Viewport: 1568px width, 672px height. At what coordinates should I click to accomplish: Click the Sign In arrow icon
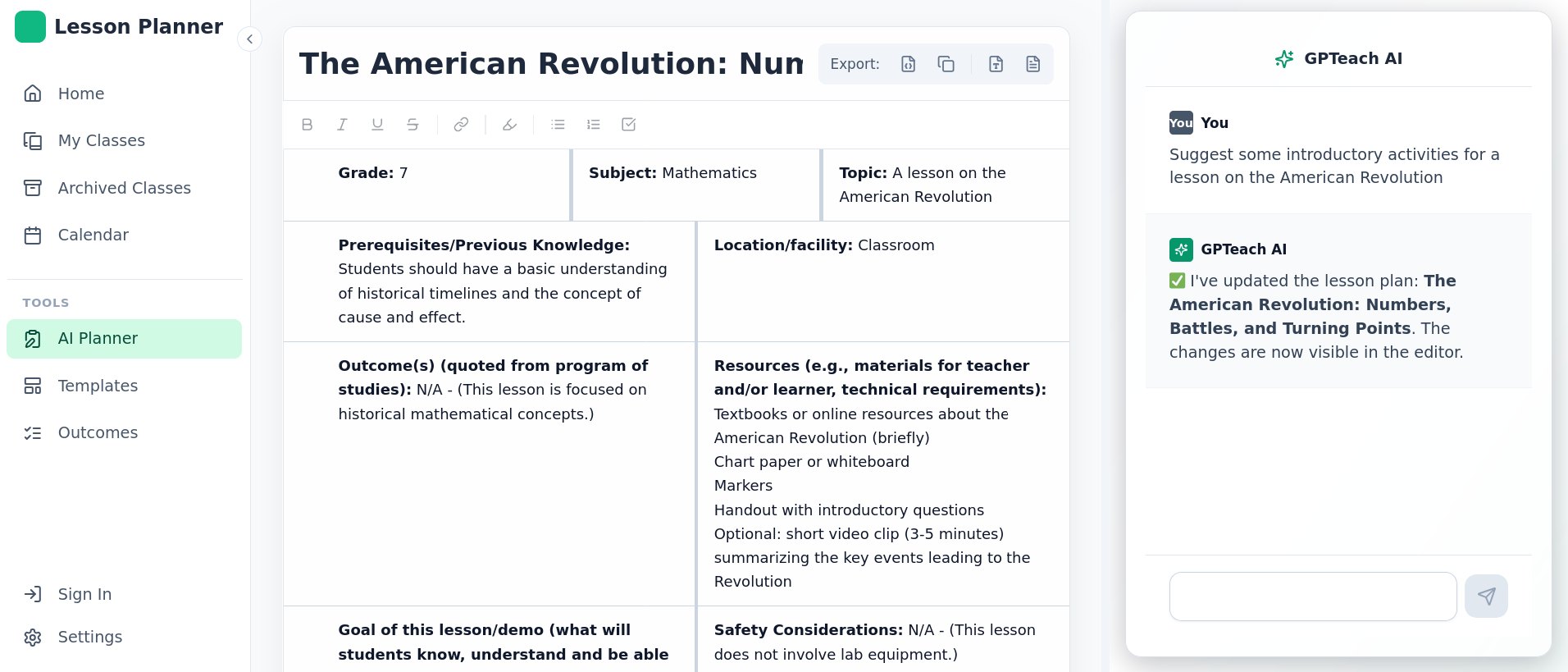[x=33, y=594]
